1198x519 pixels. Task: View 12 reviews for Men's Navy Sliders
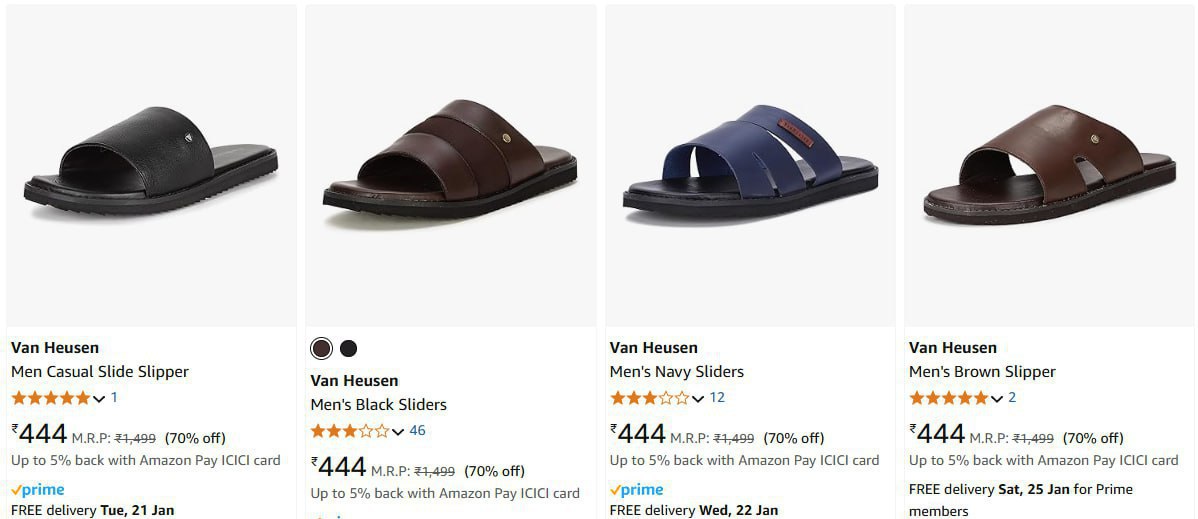pos(717,398)
